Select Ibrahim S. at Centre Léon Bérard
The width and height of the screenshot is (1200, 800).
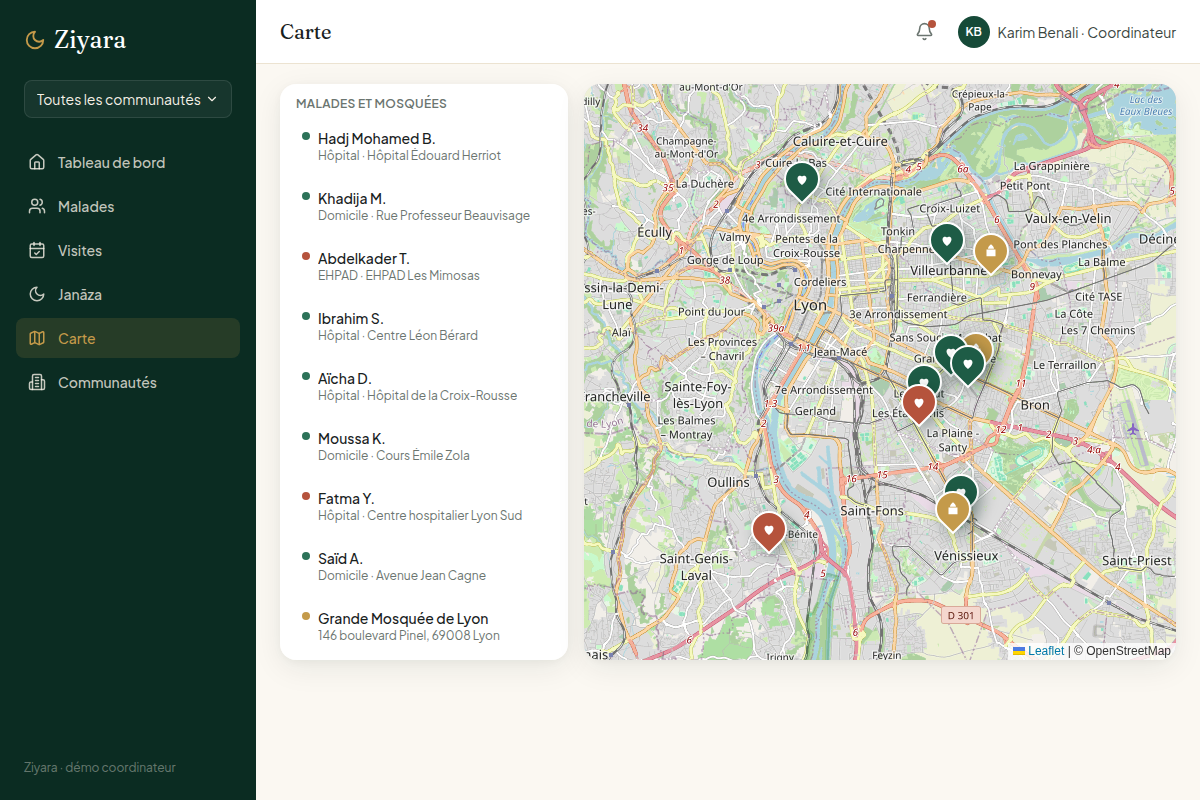pyautogui.click(x=424, y=326)
